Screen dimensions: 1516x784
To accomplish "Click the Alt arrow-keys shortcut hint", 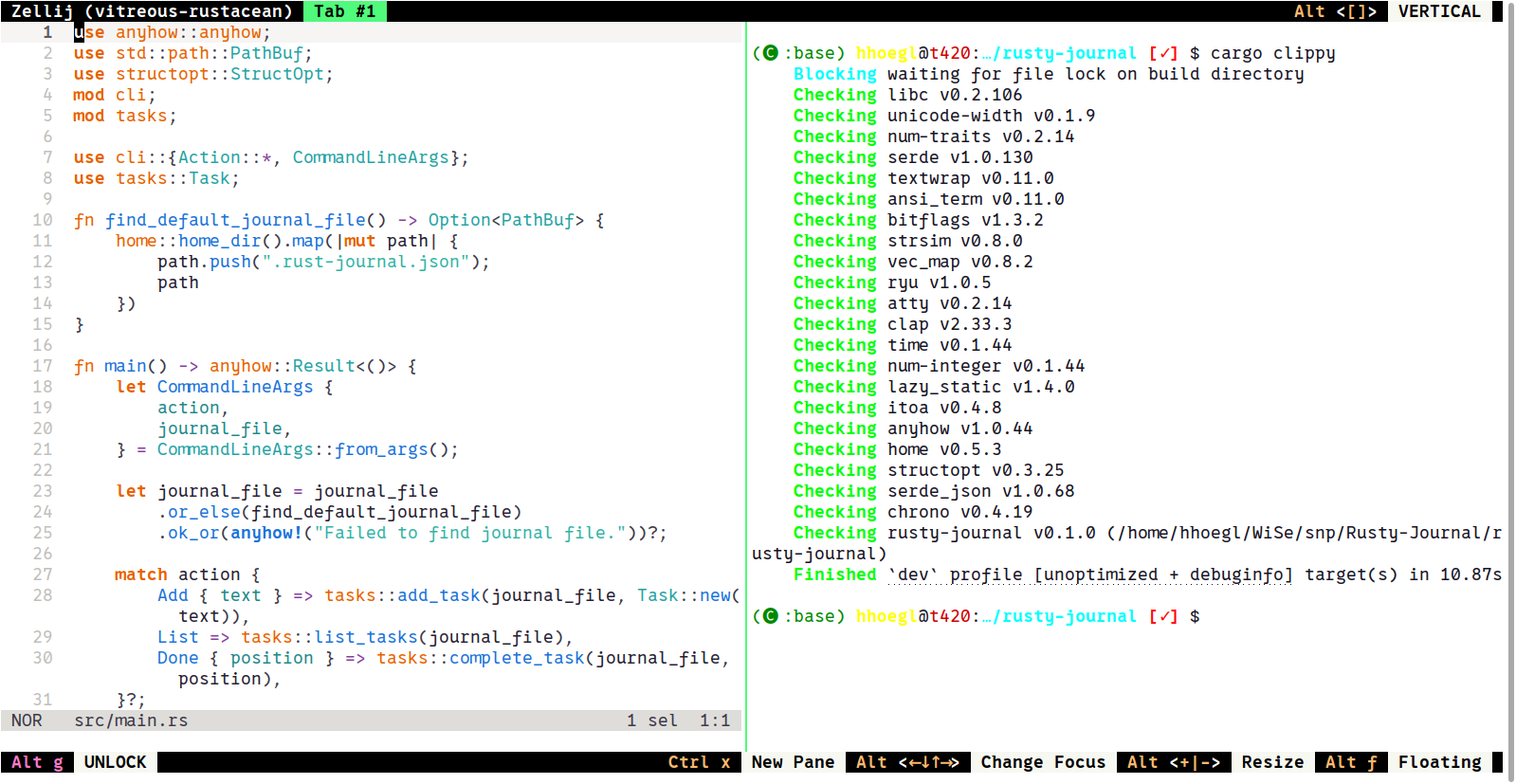I will 907,762.
